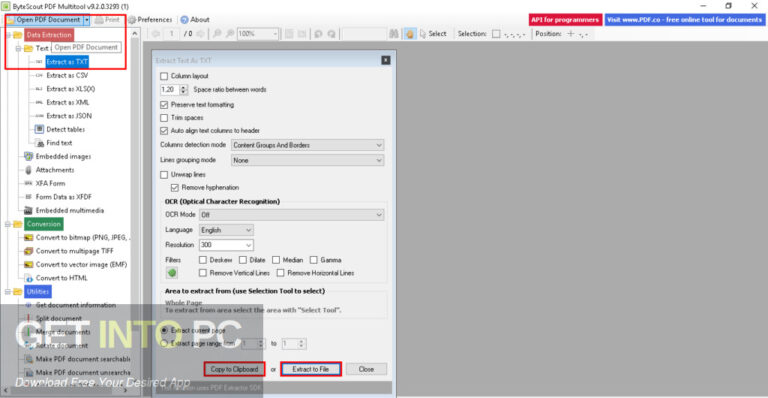Click the Convert to vector image (EMF) icon
Viewport: 768px width, 398px height.
pos(28,264)
